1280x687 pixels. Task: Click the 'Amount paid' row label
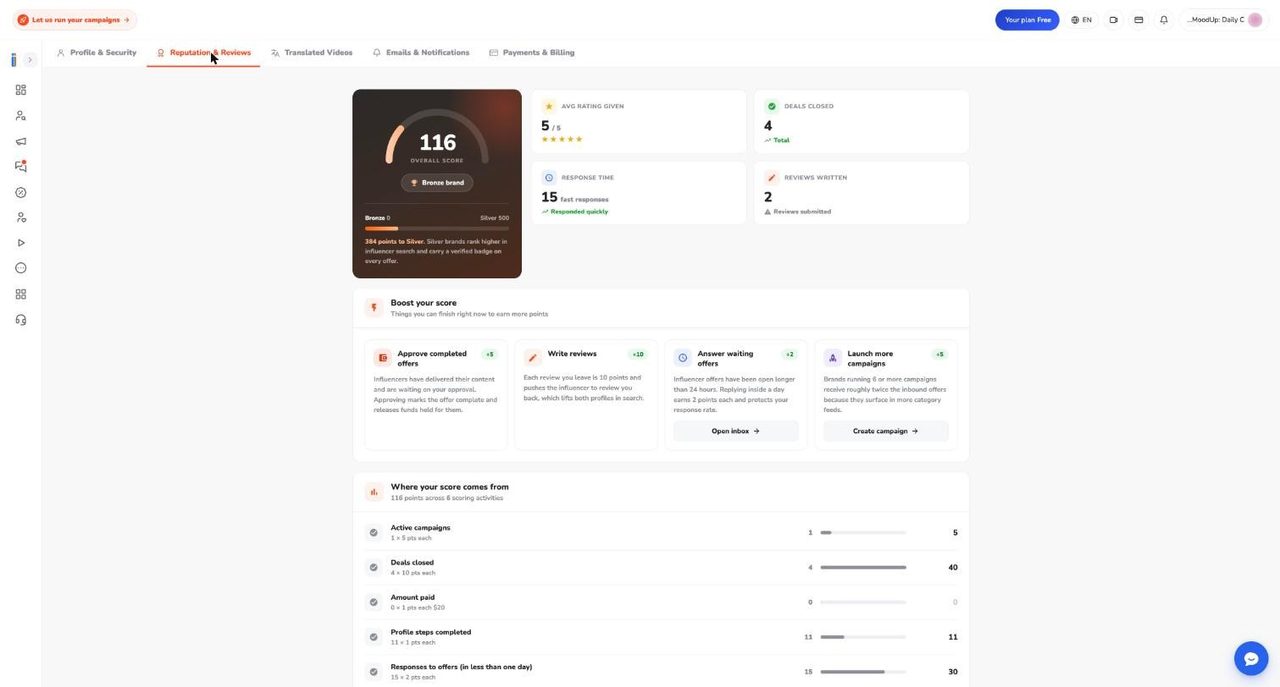[413, 598]
